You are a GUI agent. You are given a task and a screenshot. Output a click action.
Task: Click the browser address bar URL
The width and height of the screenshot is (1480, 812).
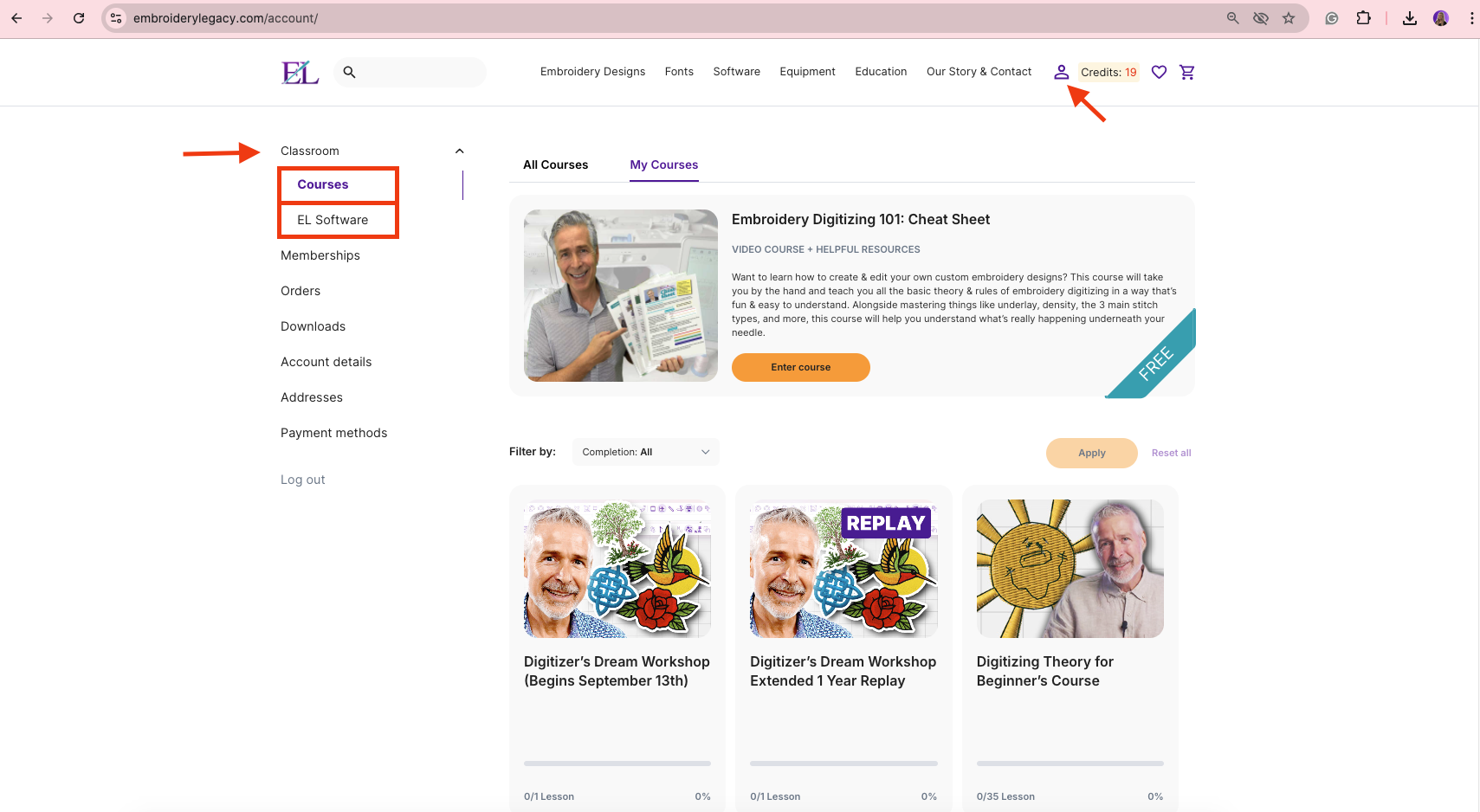225,18
